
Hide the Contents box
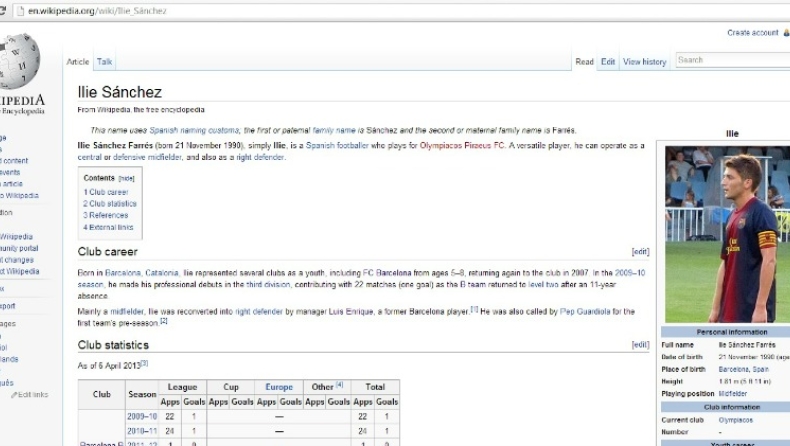[x=126, y=178]
